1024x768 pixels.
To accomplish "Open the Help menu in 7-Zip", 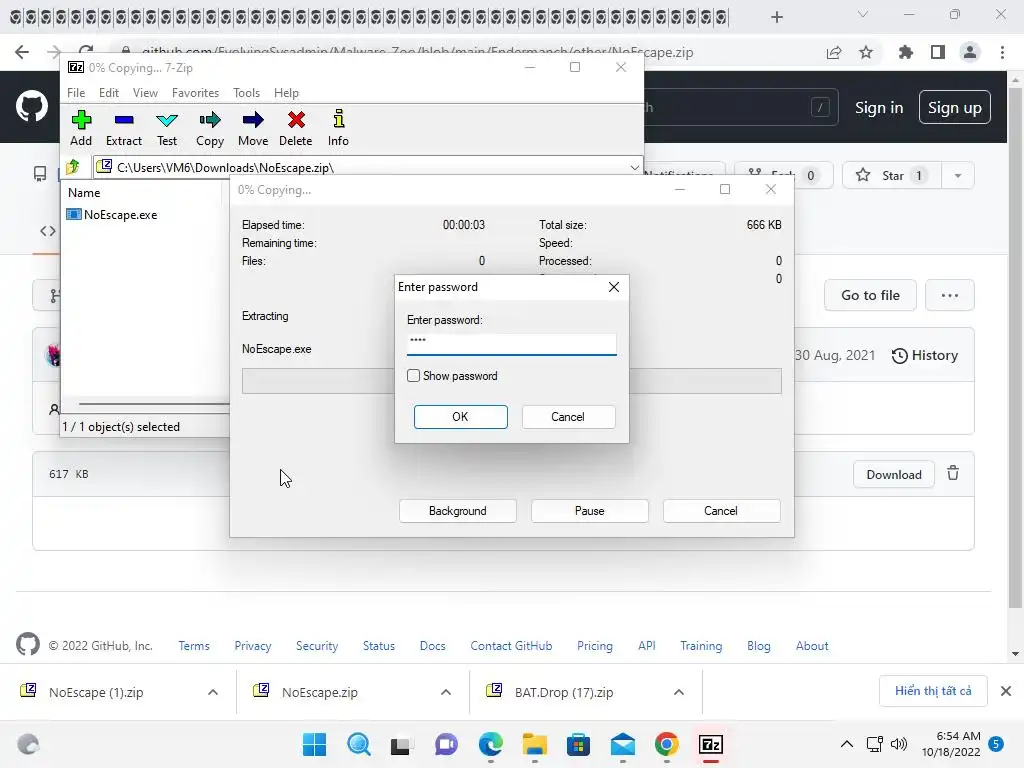I will 286,93.
